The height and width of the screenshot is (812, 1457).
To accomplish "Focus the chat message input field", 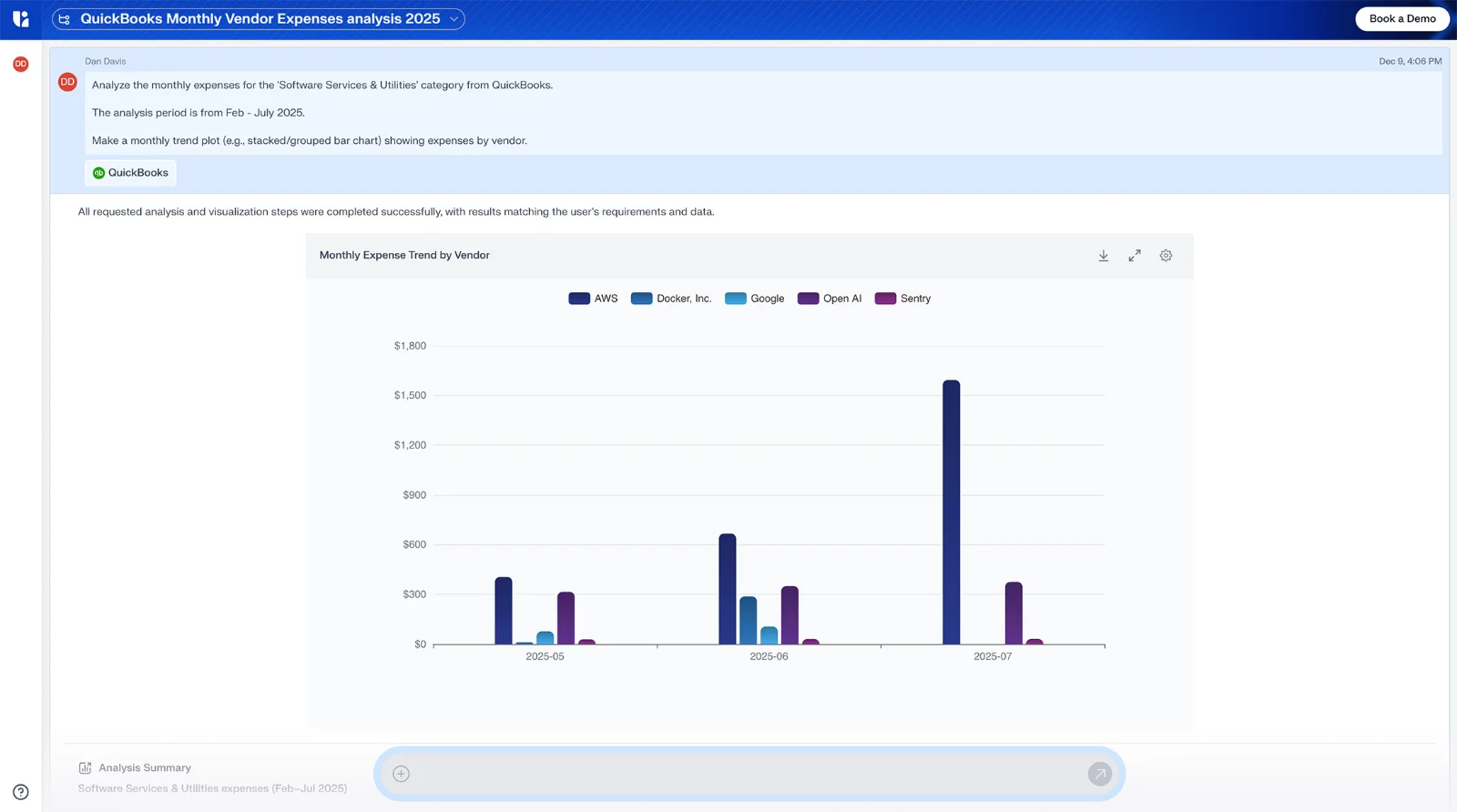I will pyautogui.click(x=749, y=774).
